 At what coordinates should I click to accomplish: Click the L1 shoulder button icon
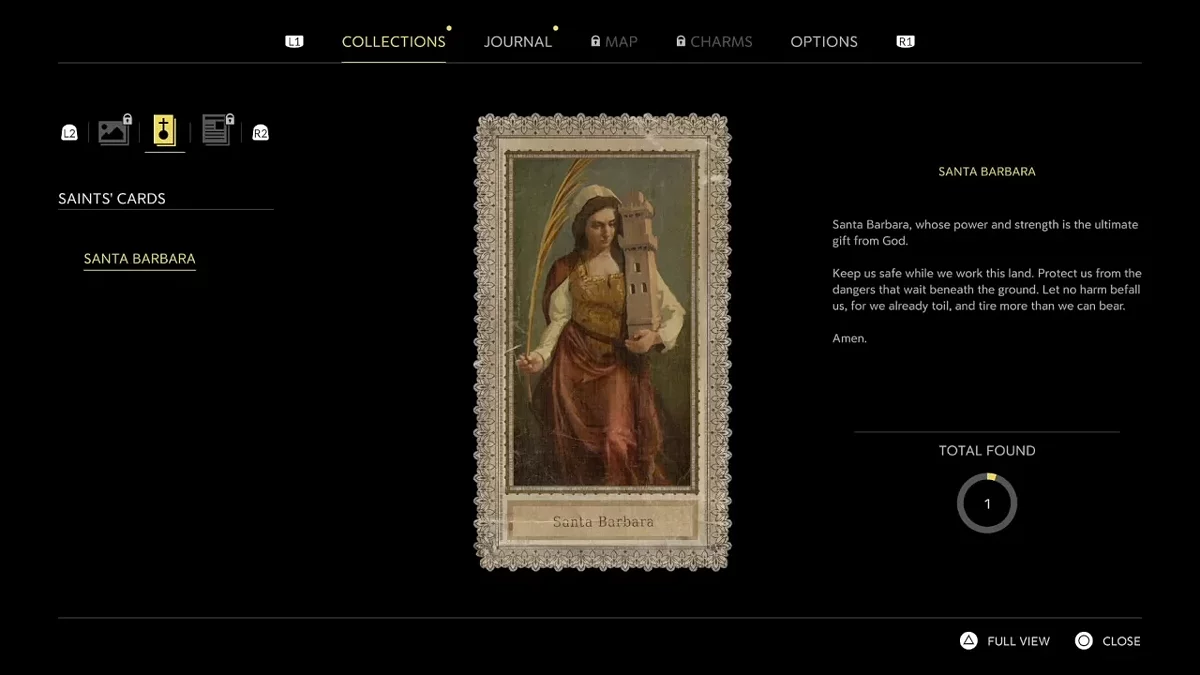[x=294, y=42]
